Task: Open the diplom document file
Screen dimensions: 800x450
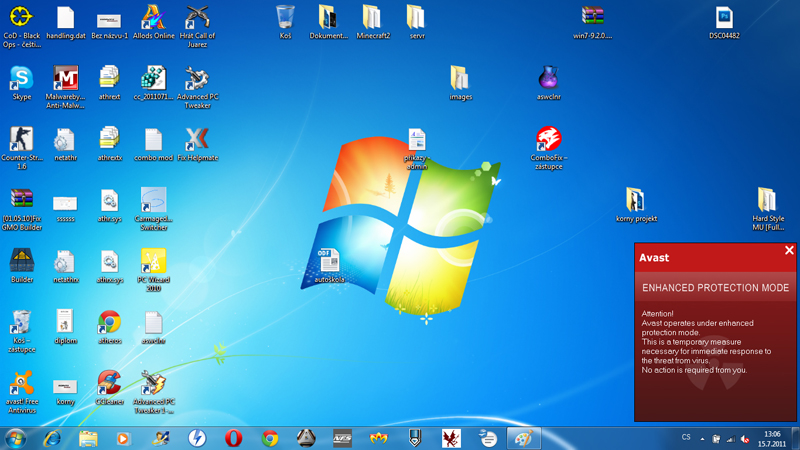Action: pyautogui.click(x=65, y=322)
